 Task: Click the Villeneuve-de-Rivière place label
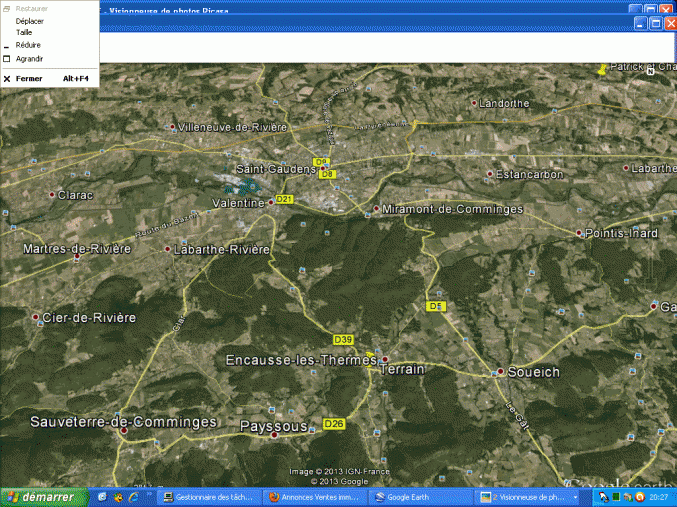tap(232, 127)
